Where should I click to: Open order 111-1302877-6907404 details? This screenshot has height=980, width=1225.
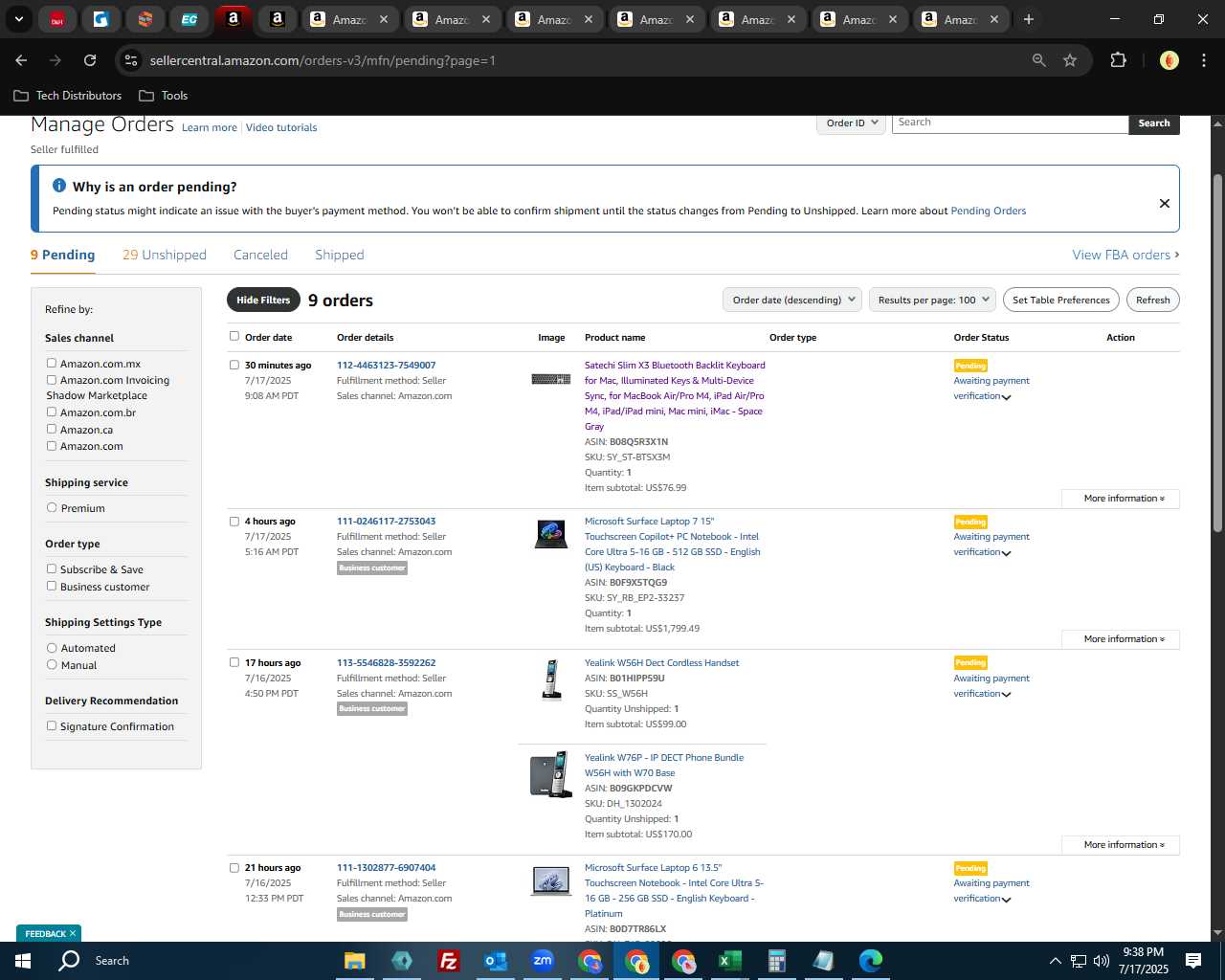coord(386,868)
